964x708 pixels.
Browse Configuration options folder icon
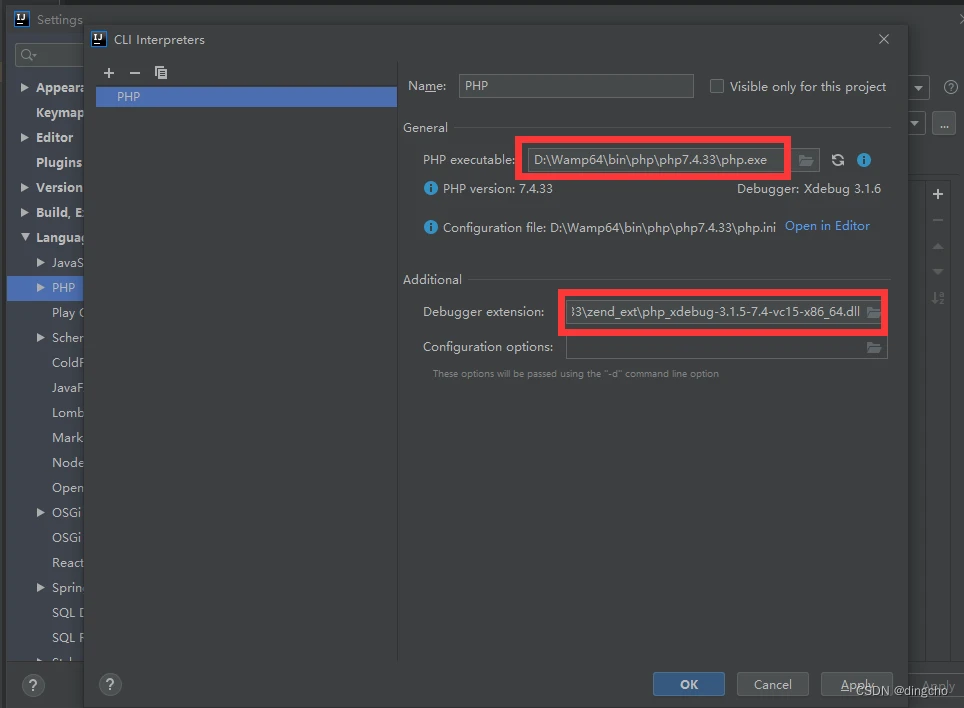[874, 348]
